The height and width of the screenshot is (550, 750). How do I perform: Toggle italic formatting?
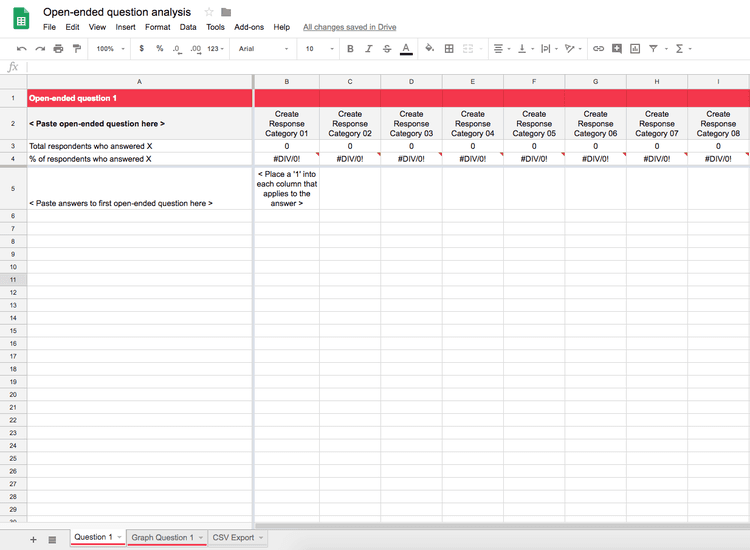pos(368,49)
